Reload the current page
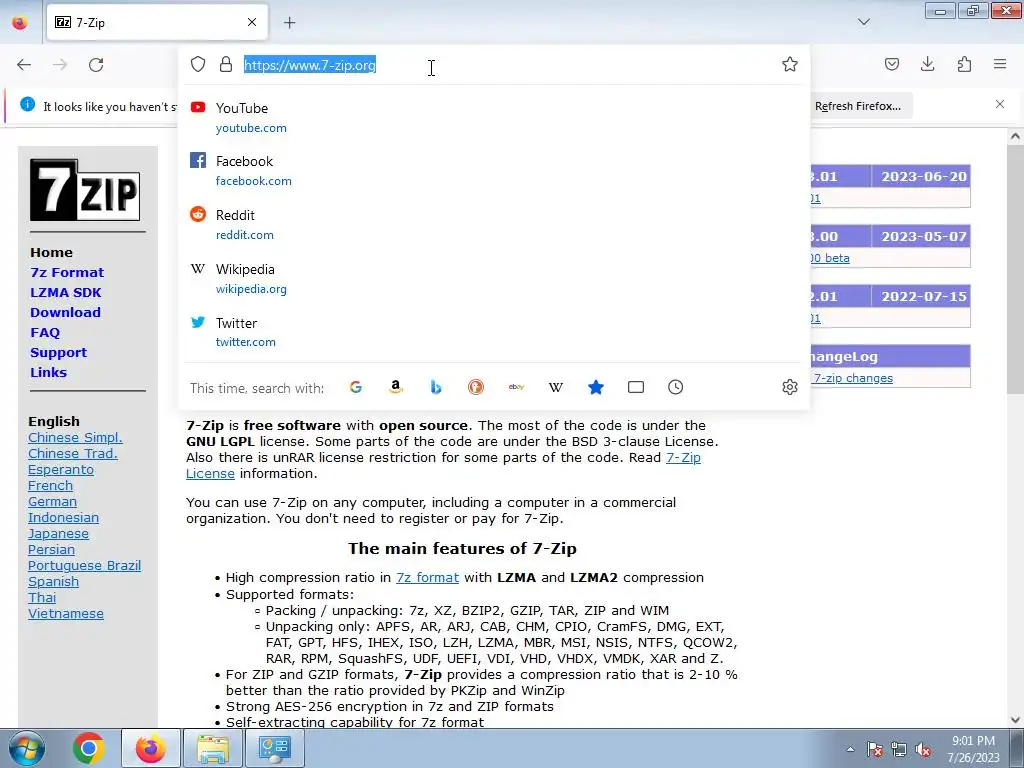 point(96,65)
